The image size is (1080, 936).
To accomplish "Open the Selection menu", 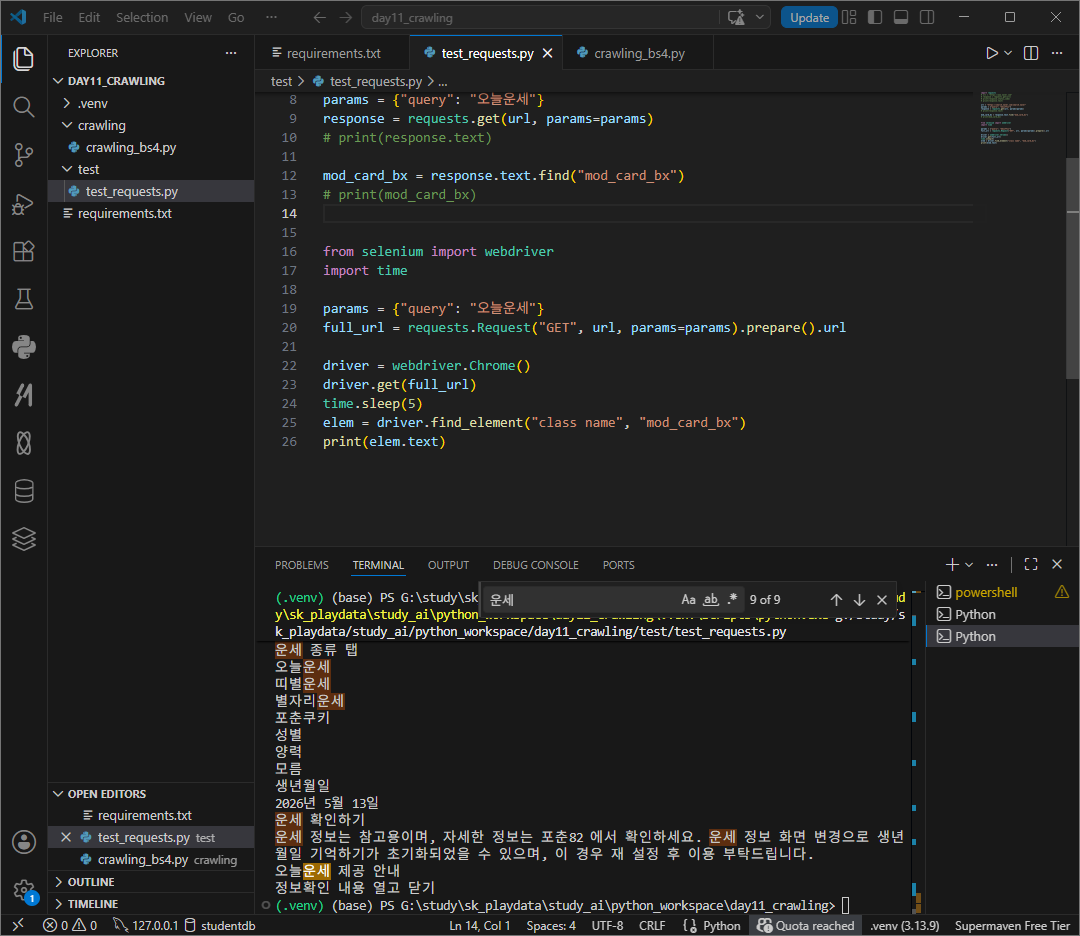I will pyautogui.click(x=142, y=17).
